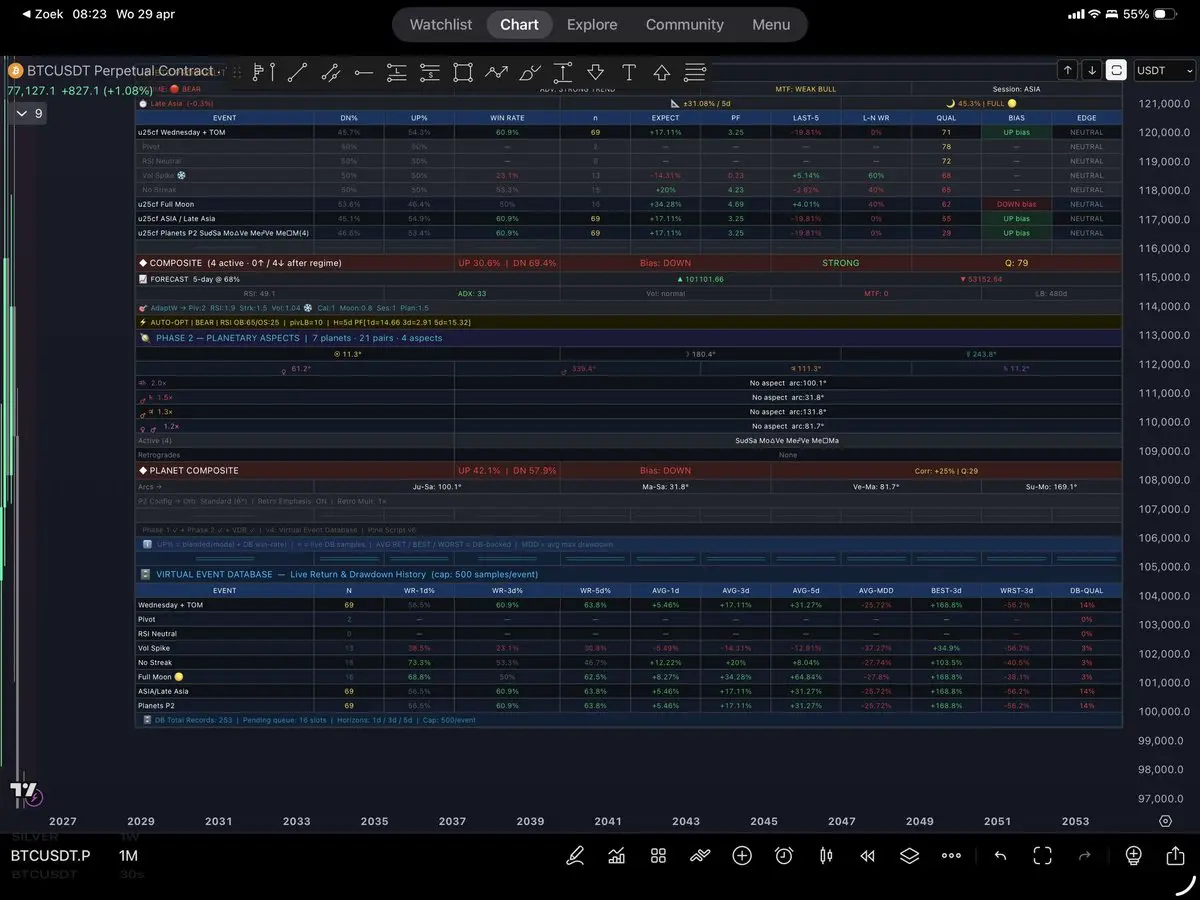
Task: Select the text annotation tool
Action: (x=628, y=72)
